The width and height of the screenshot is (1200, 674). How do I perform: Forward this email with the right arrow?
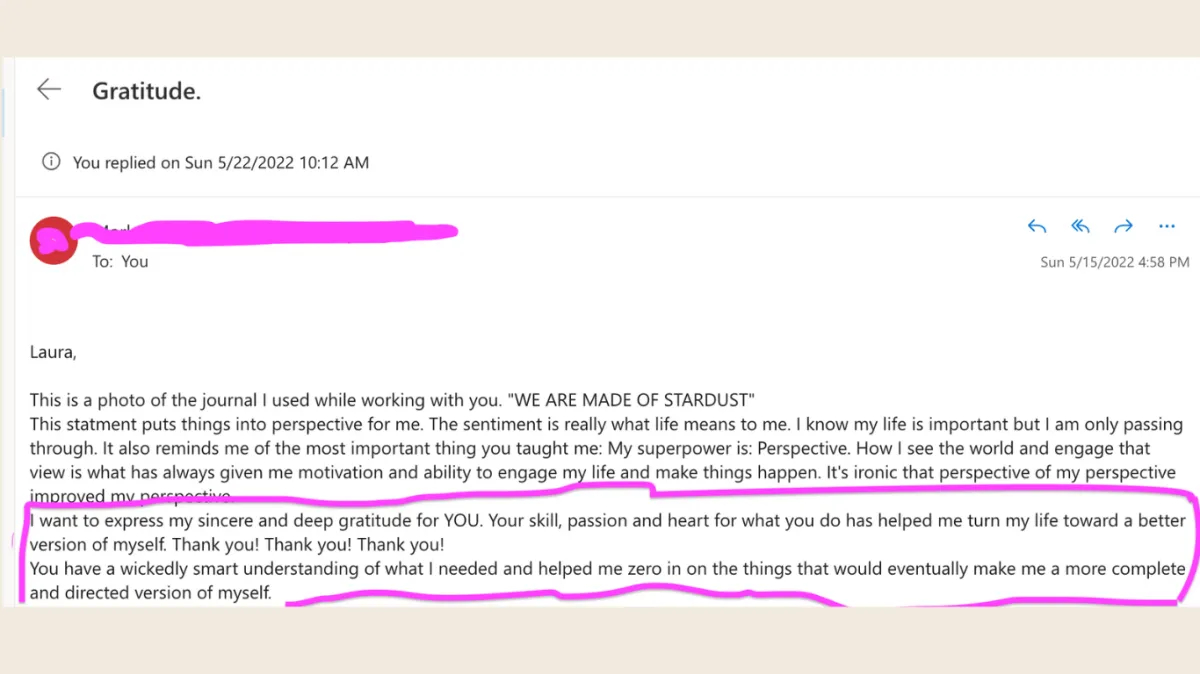(1123, 227)
